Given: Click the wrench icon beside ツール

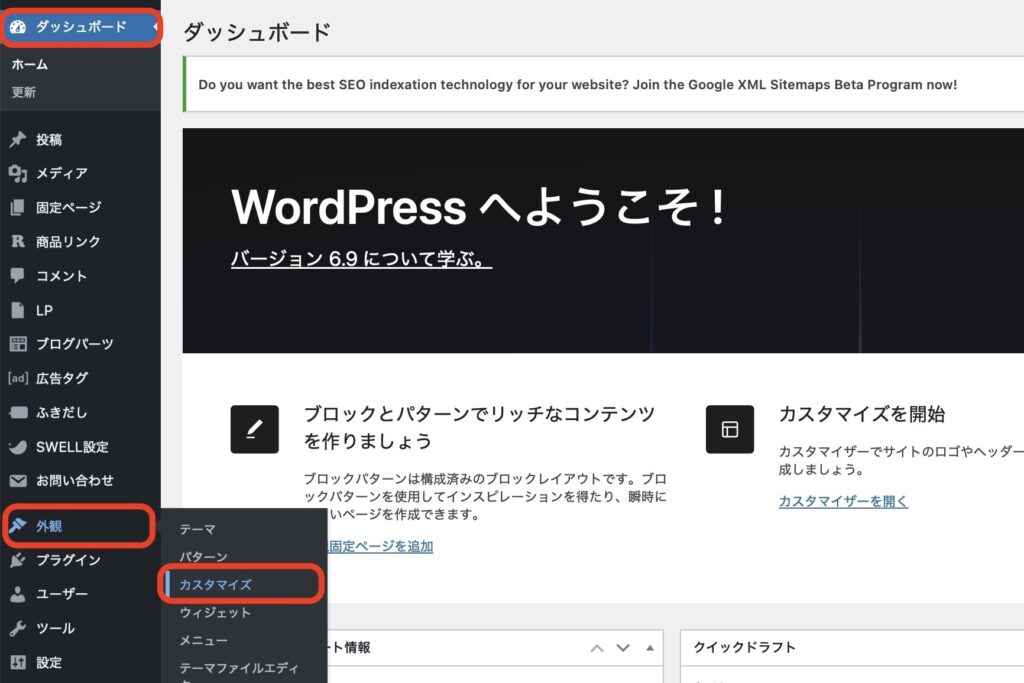Looking at the screenshot, I should click(x=17, y=628).
